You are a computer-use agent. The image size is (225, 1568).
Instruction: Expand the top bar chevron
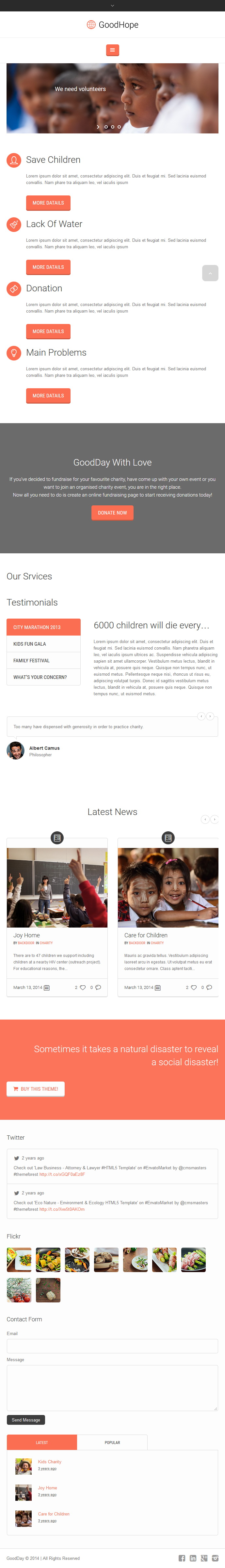click(112, 6)
